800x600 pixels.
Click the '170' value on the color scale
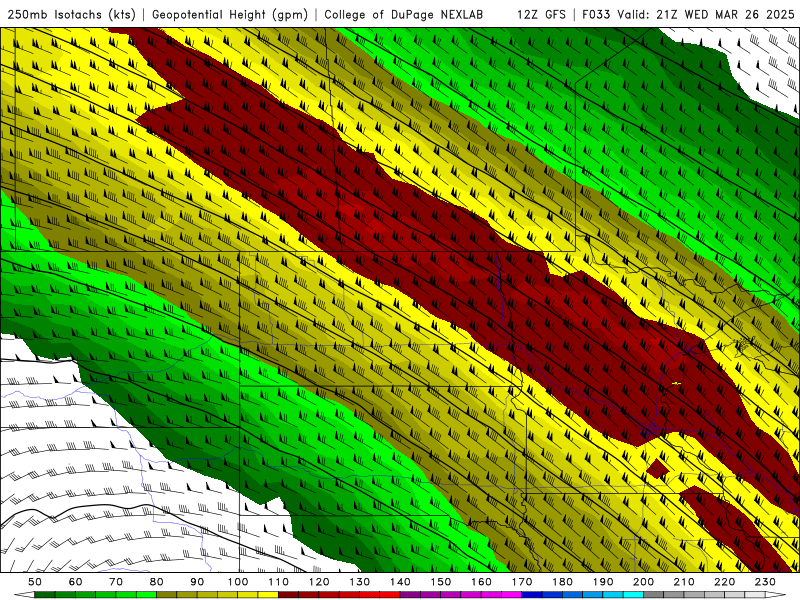click(x=522, y=582)
